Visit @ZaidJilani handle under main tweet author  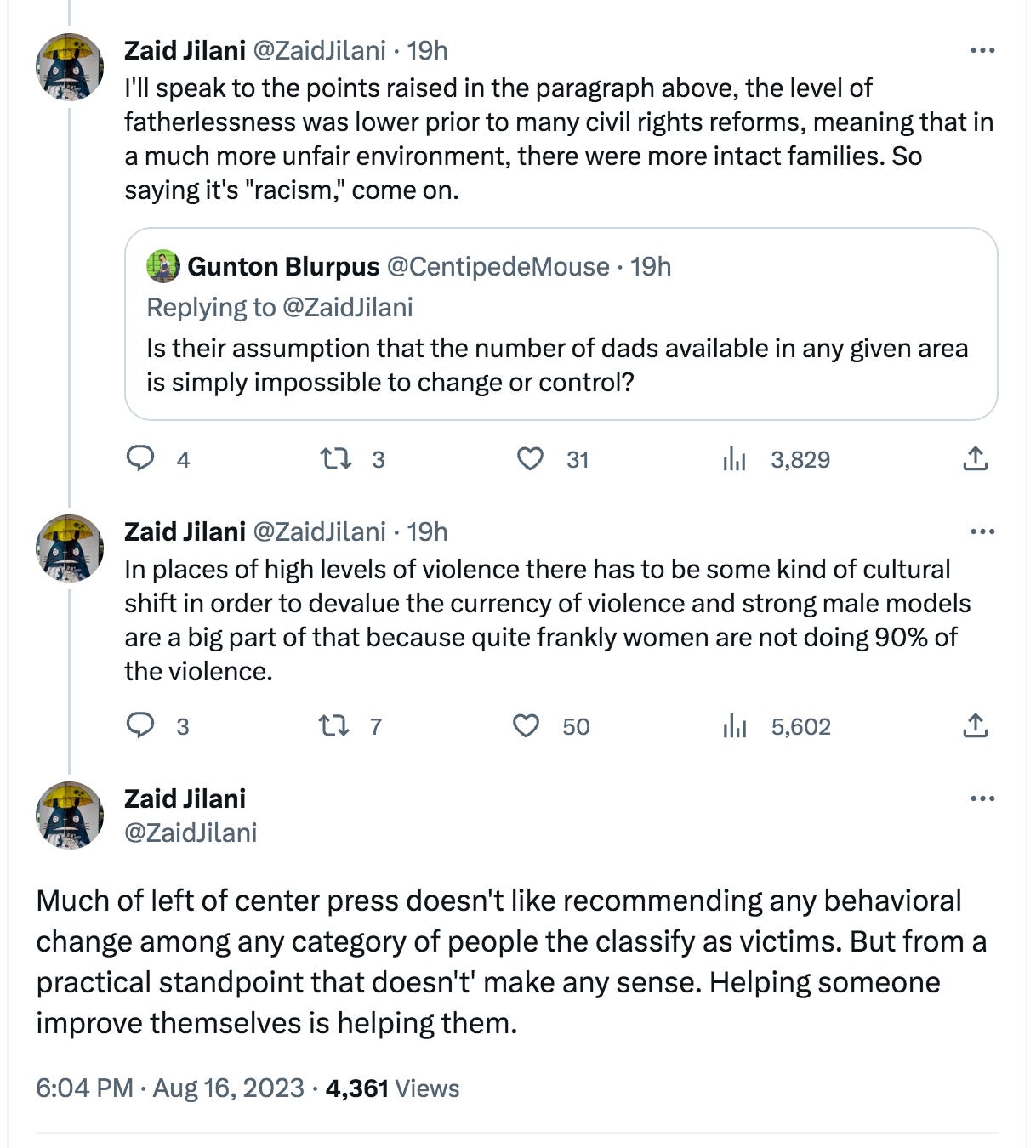tap(191, 833)
